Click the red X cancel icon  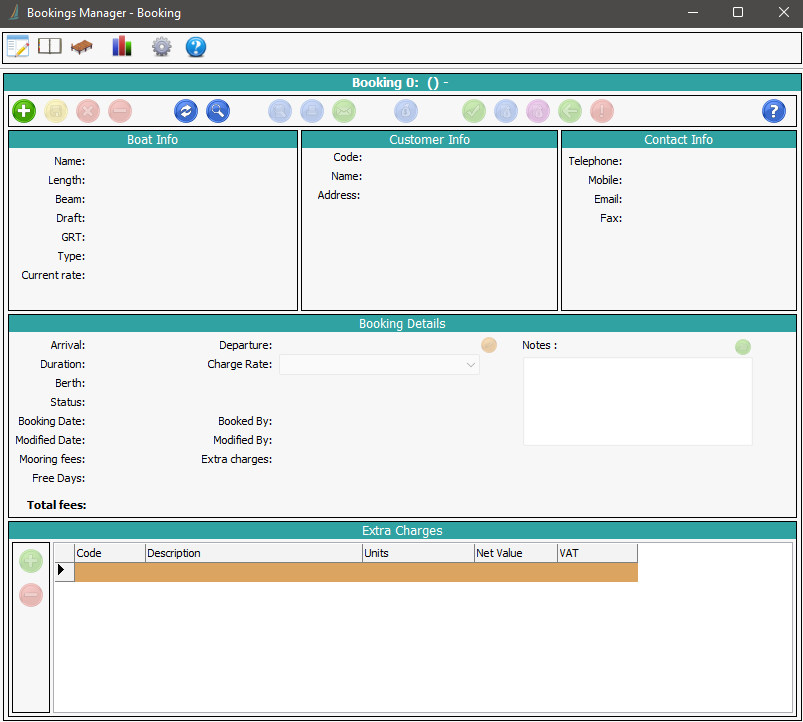pyautogui.click(x=88, y=111)
